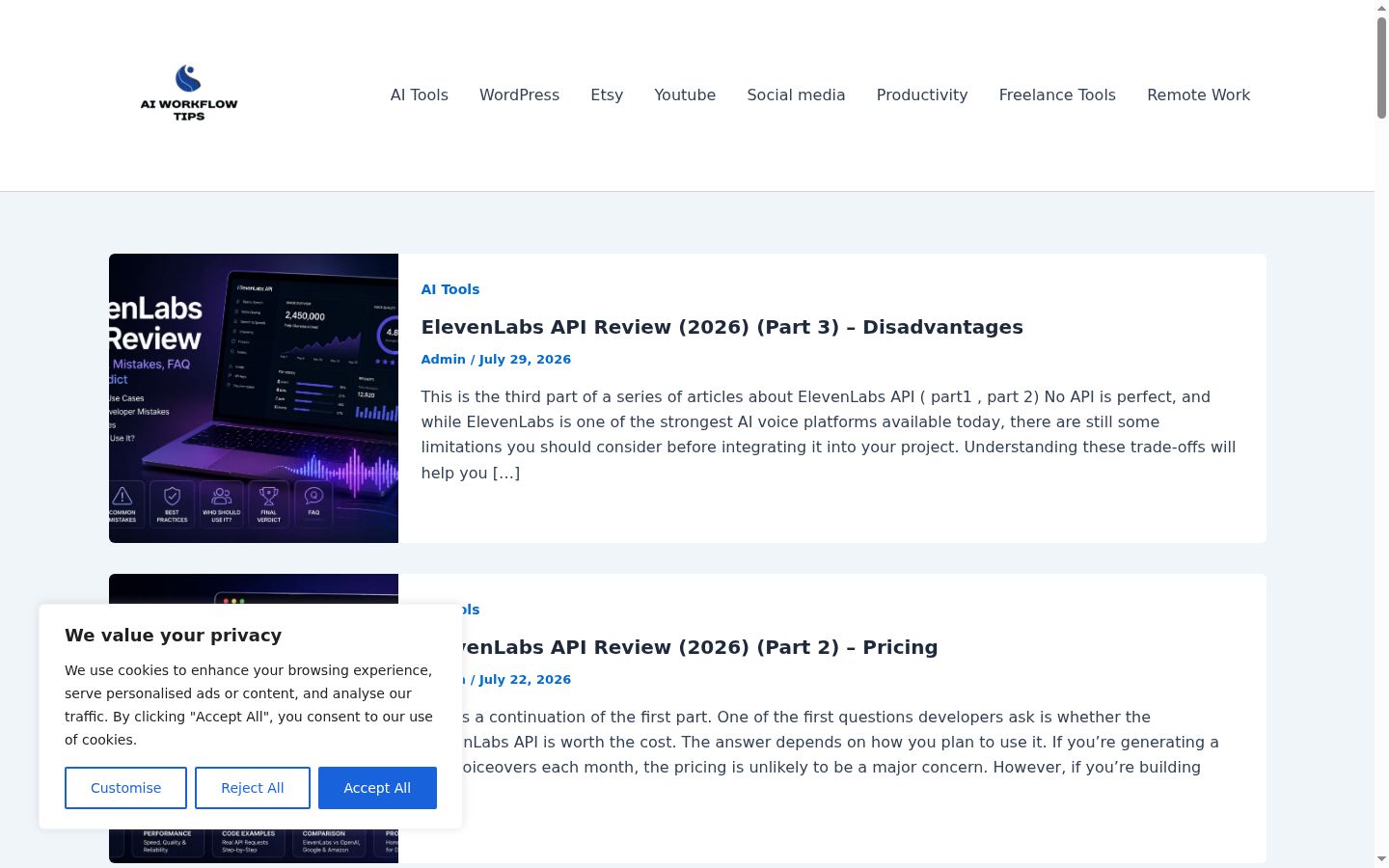The height and width of the screenshot is (868, 1389).
Task: Click the Part 3 article excerpt text
Action: click(x=829, y=435)
